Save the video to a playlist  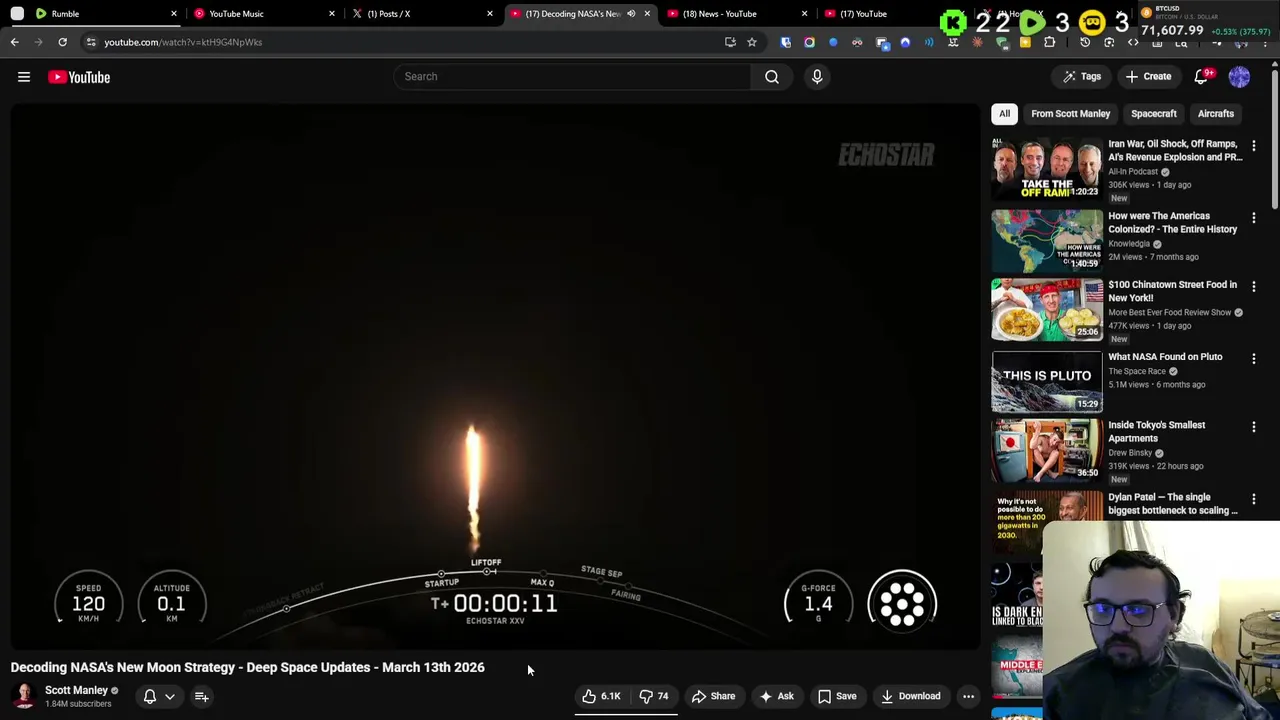pos(836,696)
